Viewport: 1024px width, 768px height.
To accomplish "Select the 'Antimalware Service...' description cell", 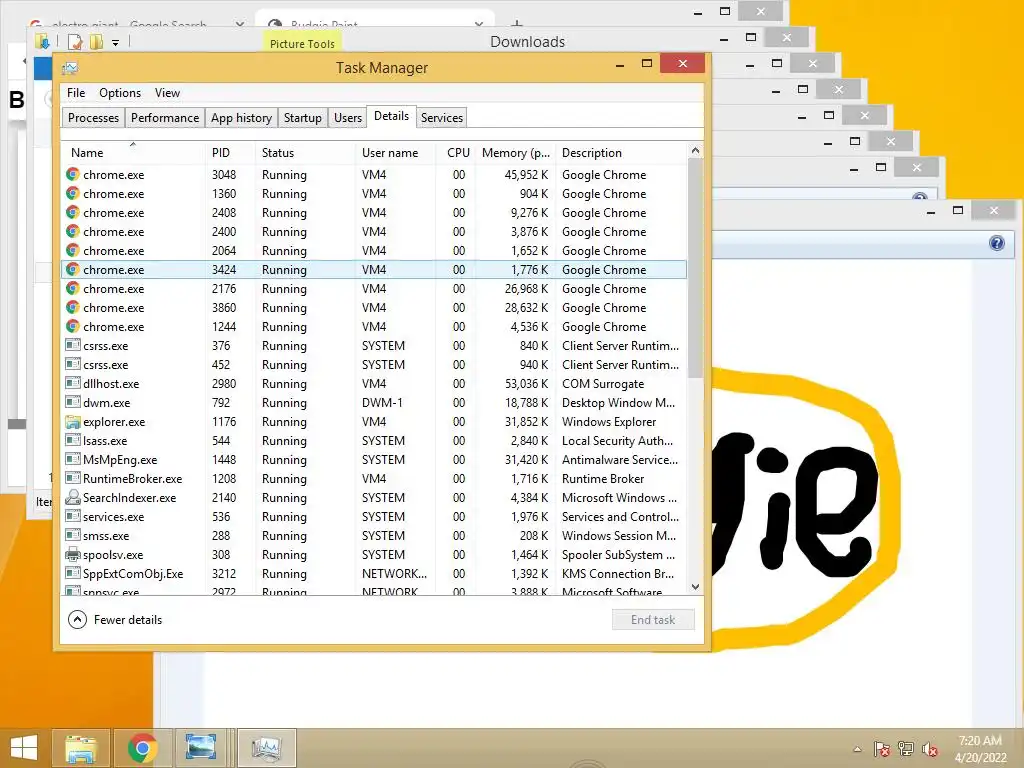I will (x=620, y=460).
